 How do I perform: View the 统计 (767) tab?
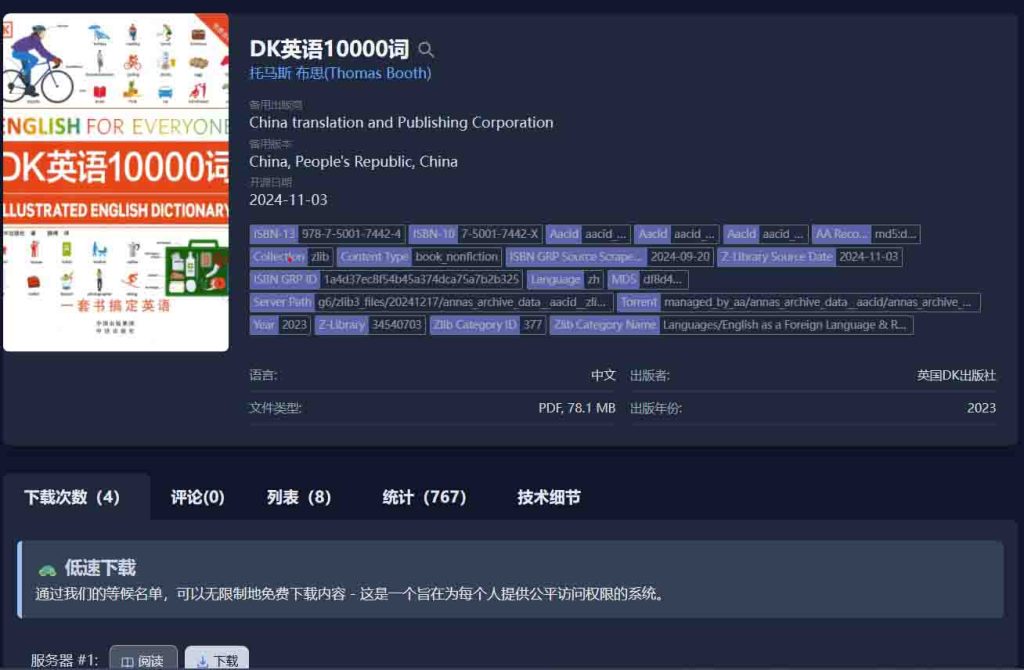[x=424, y=497]
